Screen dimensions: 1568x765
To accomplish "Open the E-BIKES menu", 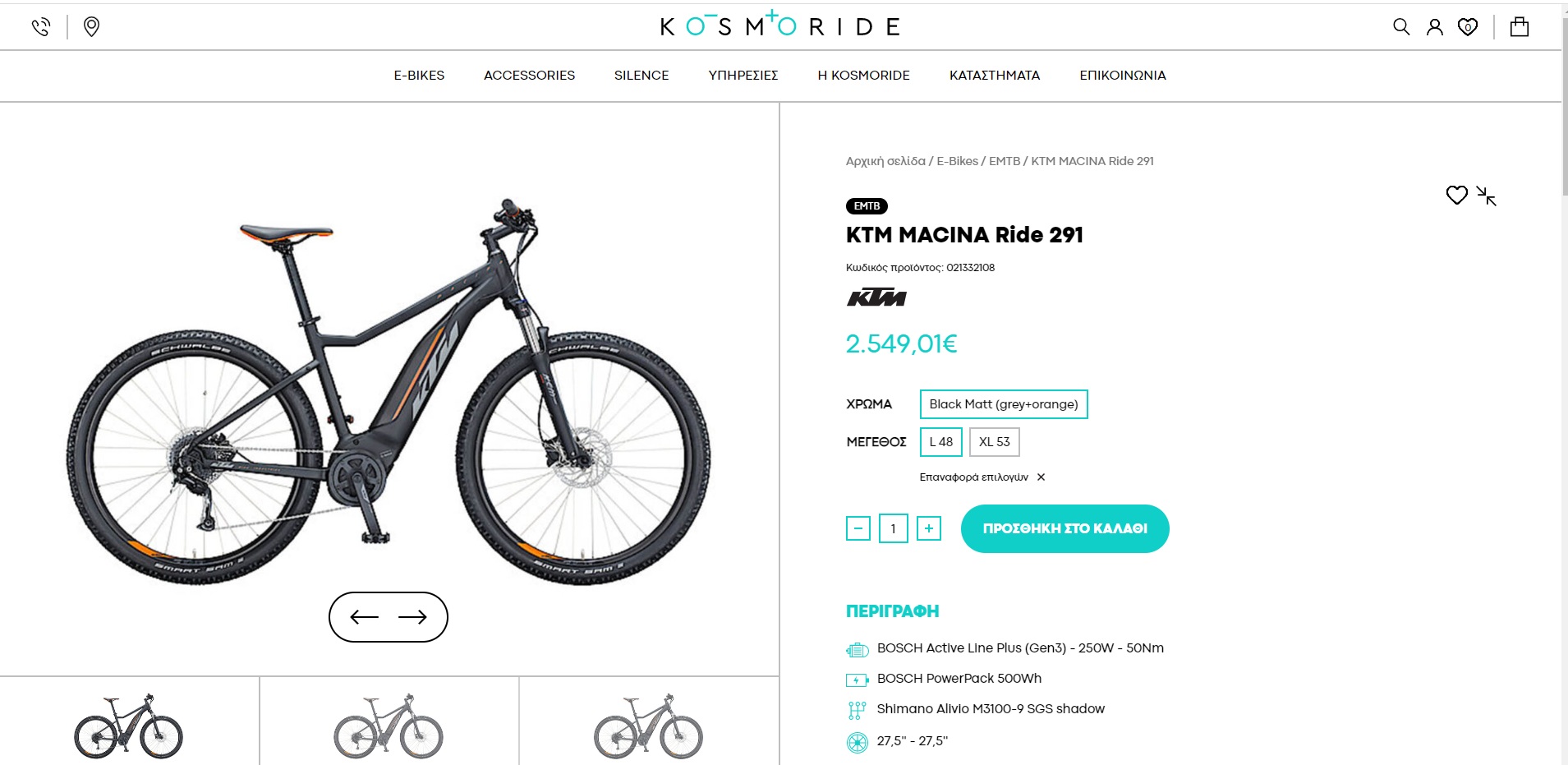I will tap(419, 76).
